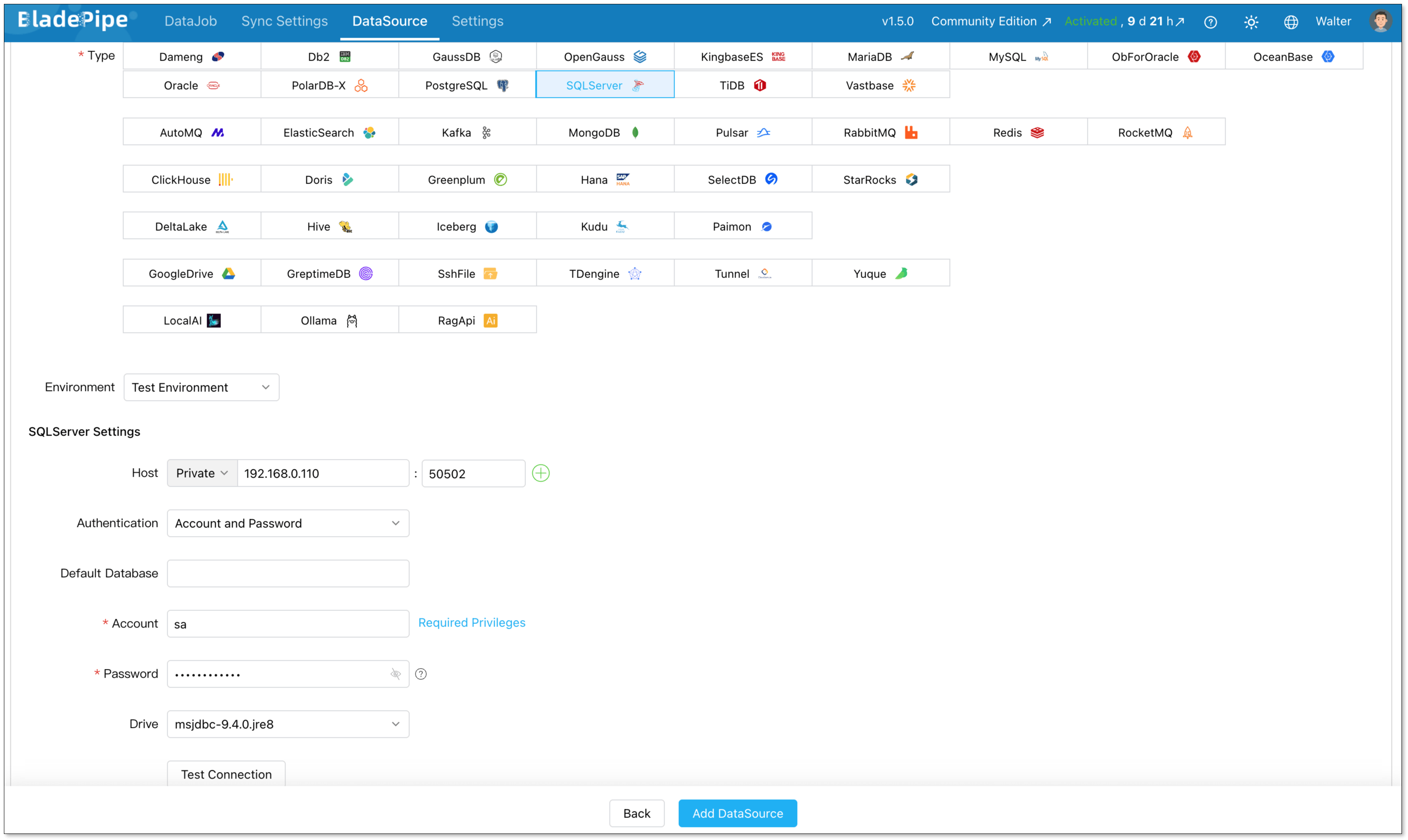1408x840 pixels.
Task: Toggle light/dark theme sun icon
Action: click(1251, 22)
